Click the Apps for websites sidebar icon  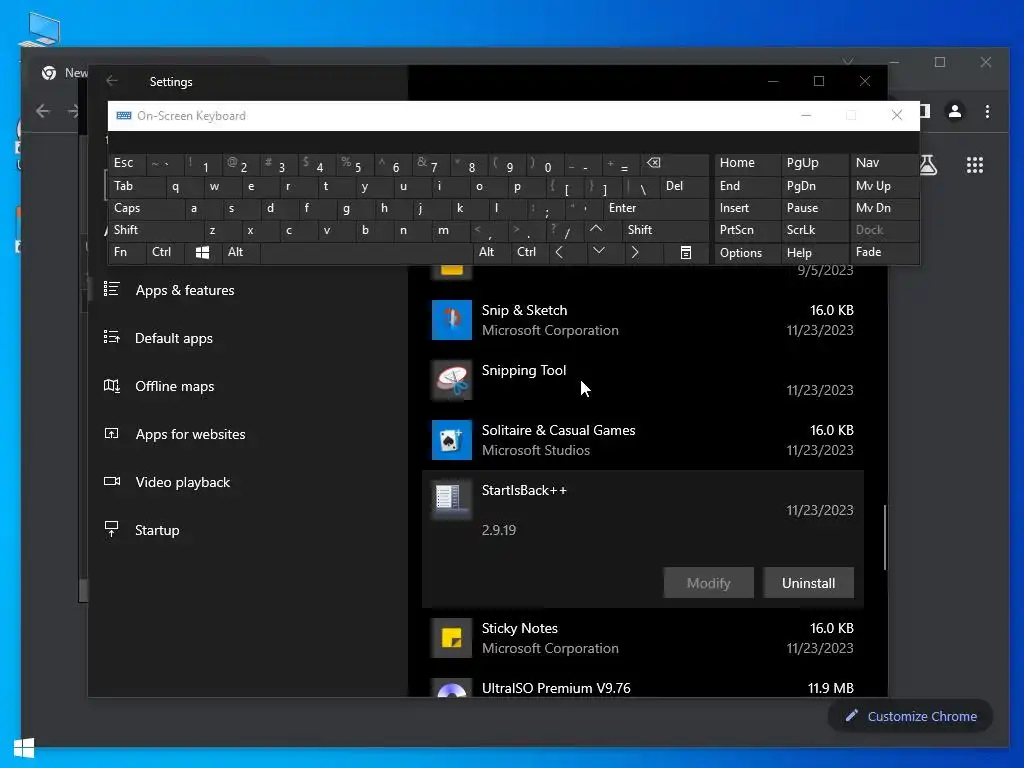point(112,434)
